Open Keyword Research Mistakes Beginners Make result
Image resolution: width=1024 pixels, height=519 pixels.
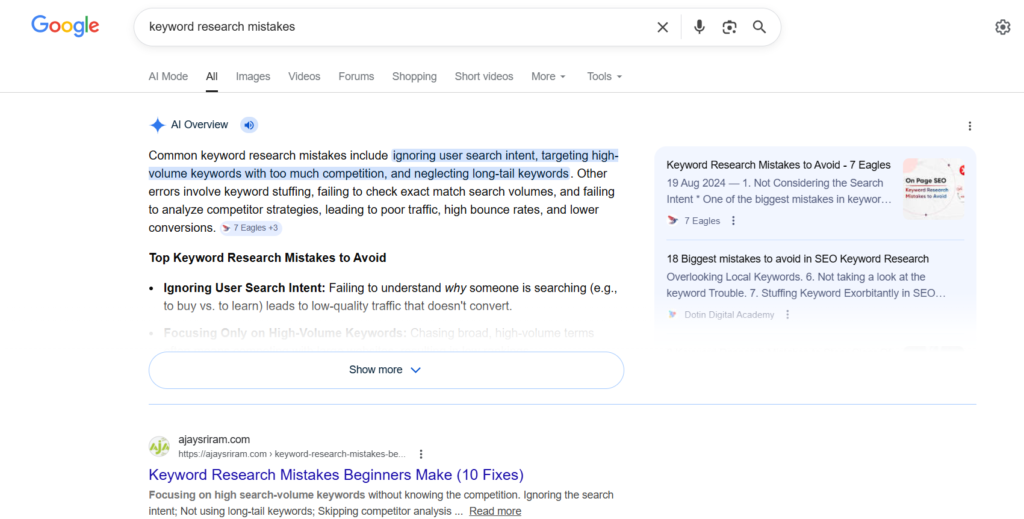pyautogui.click(x=336, y=475)
